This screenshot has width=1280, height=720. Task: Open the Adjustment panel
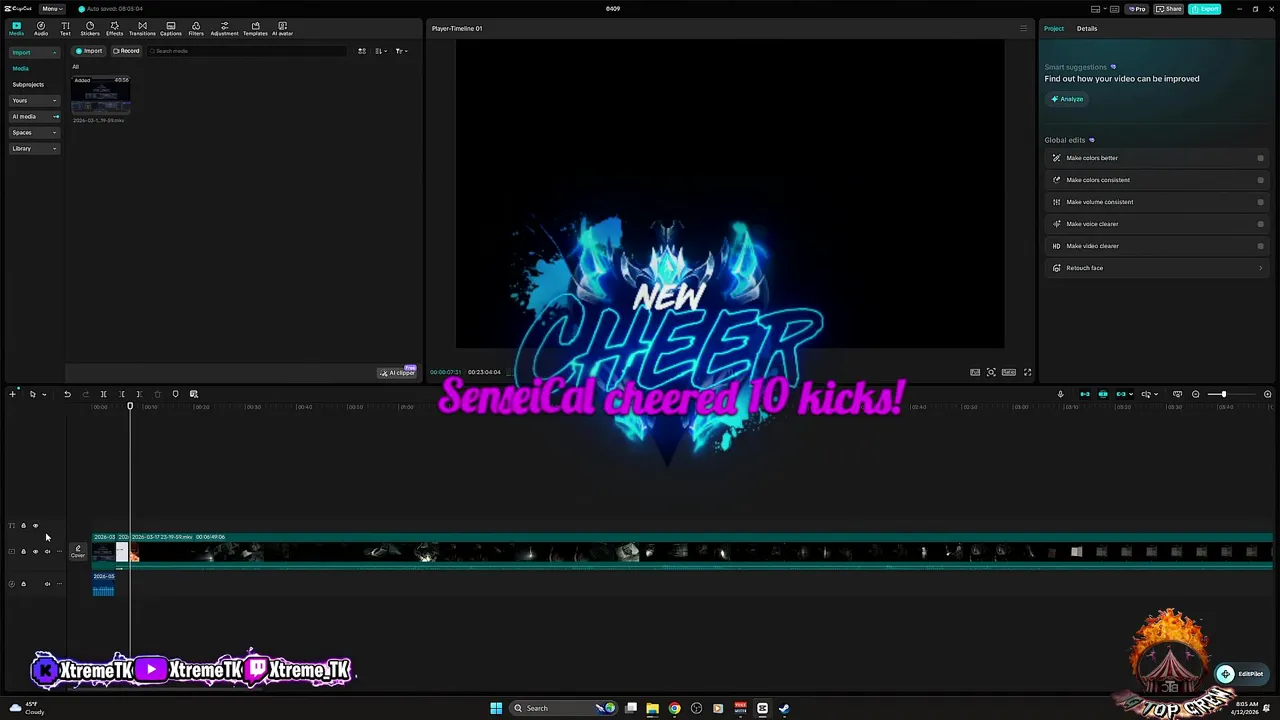[224, 28]
